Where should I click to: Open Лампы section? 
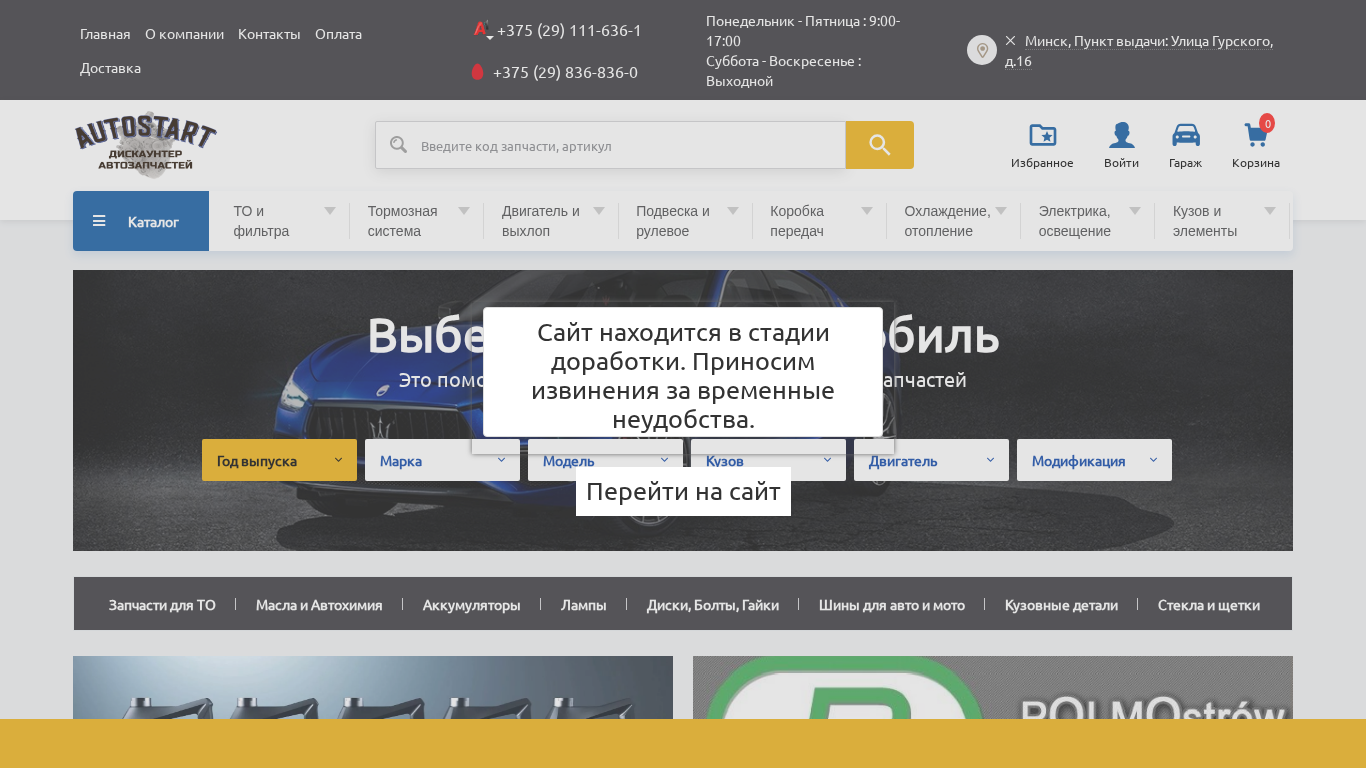[x=584, y=605]
